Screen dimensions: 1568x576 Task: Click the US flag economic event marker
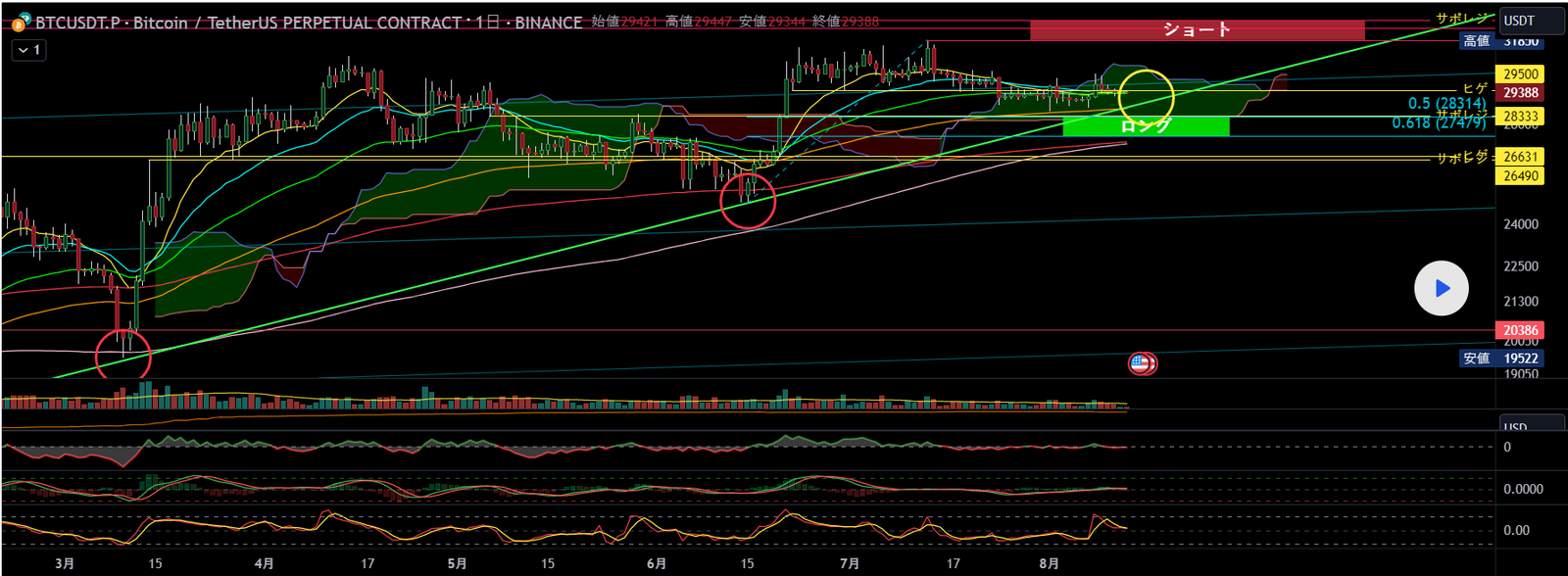pos(1139,363)
